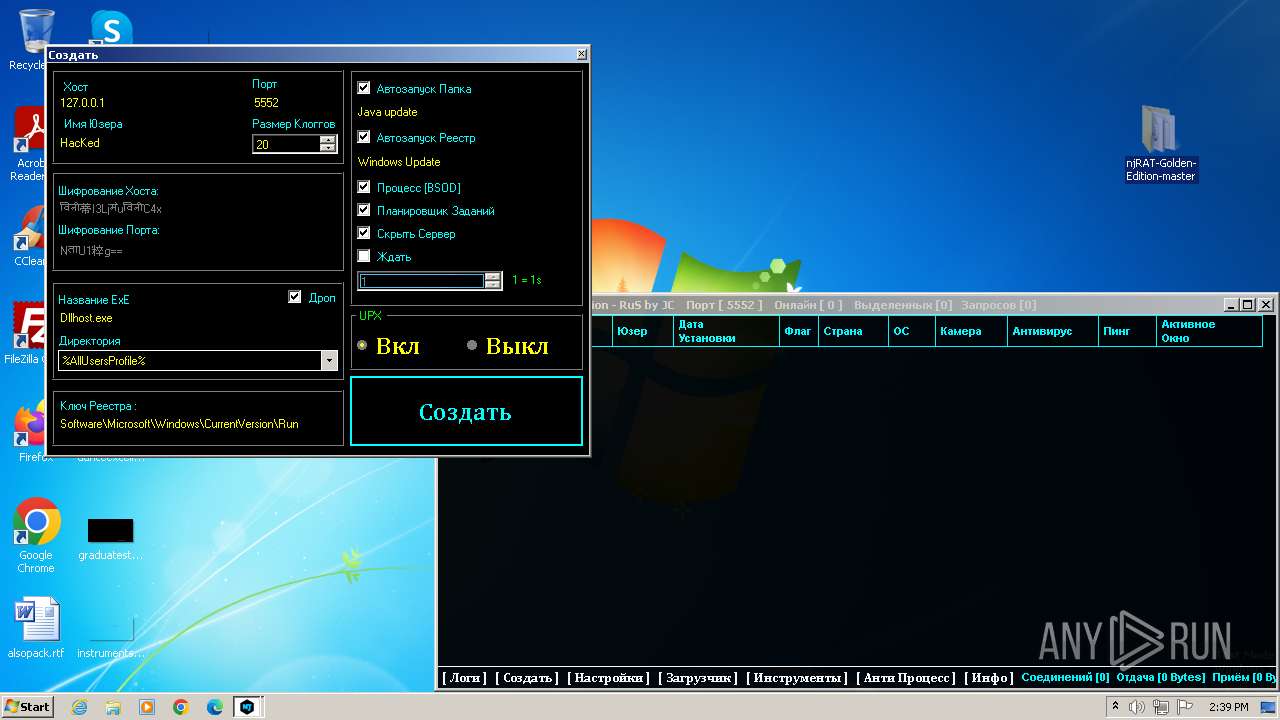Viewport: 1280px width, 720px height.
Task: Open the [ Логи ] menu
Action: [x=464, y=678]
